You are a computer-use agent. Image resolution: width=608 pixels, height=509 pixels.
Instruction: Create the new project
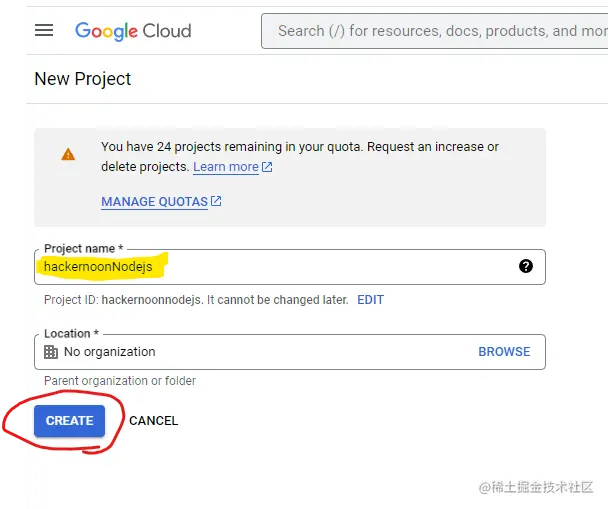(x=69, y=421)
